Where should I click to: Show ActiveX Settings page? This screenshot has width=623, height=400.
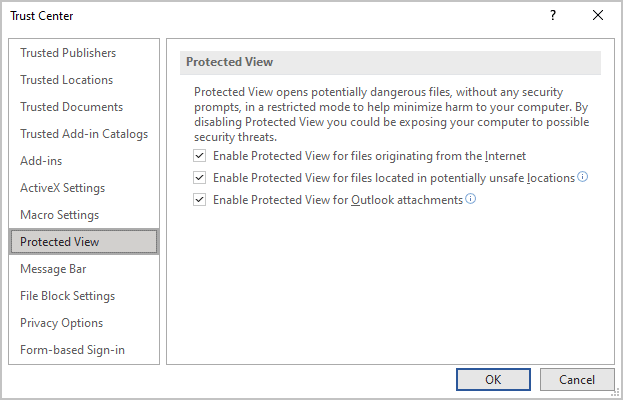coord(62,188)
